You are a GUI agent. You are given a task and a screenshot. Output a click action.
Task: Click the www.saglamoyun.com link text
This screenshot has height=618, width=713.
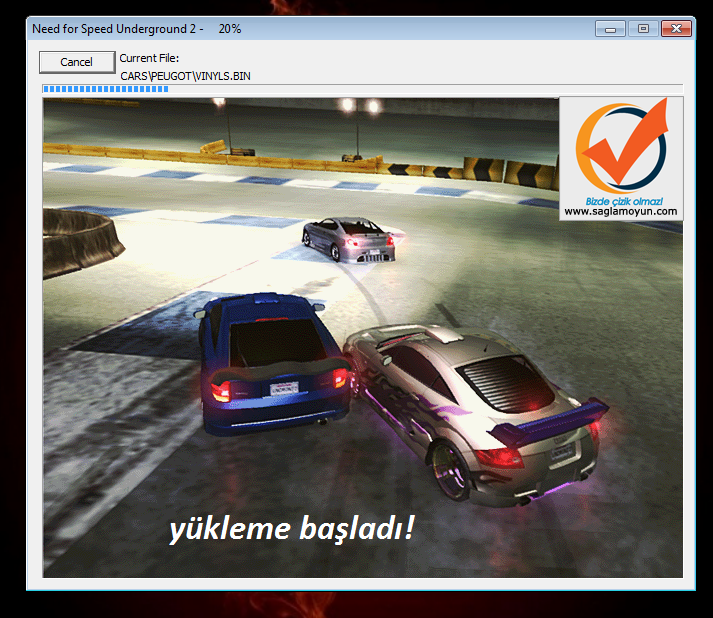pos(621,211)
